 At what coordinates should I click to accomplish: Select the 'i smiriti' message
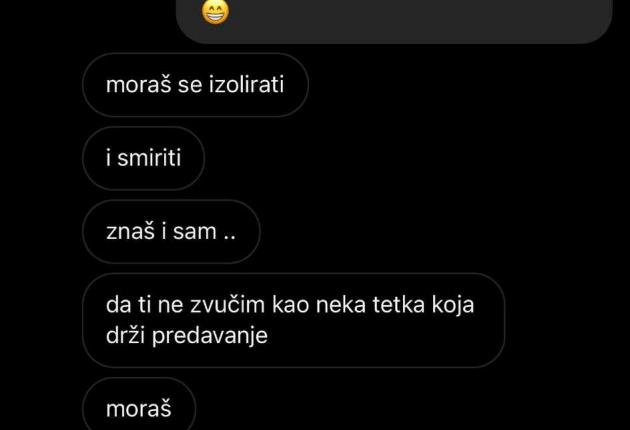click(x=143, y=158)
